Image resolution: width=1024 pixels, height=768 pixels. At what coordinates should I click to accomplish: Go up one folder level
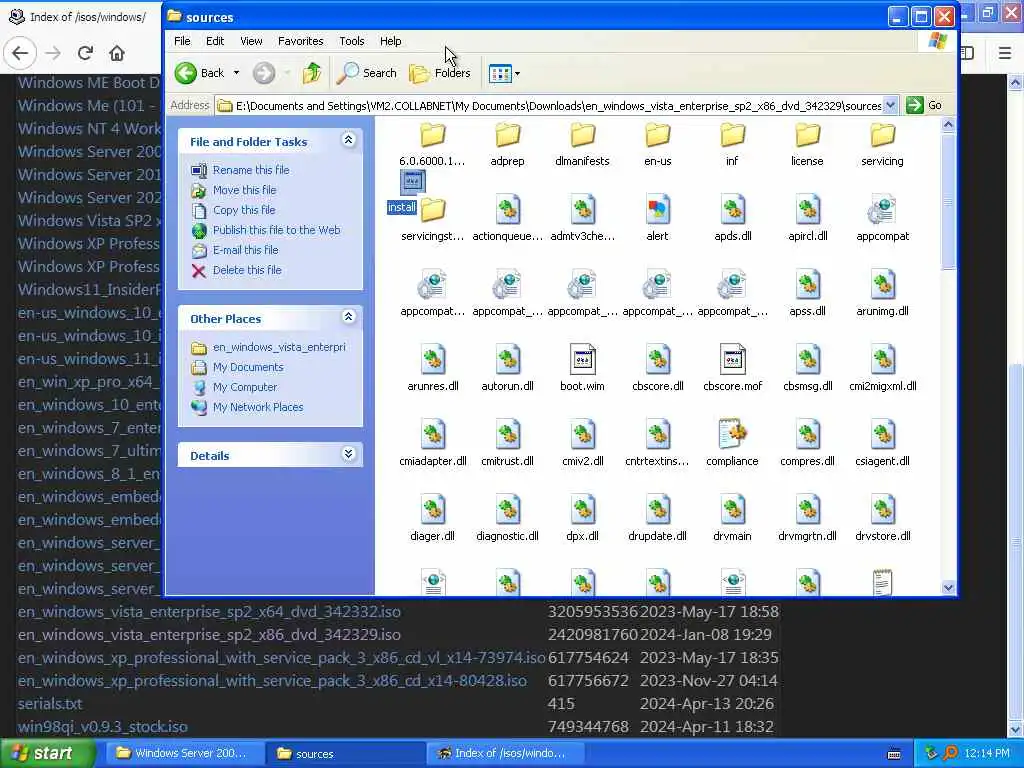coord(312,73)
